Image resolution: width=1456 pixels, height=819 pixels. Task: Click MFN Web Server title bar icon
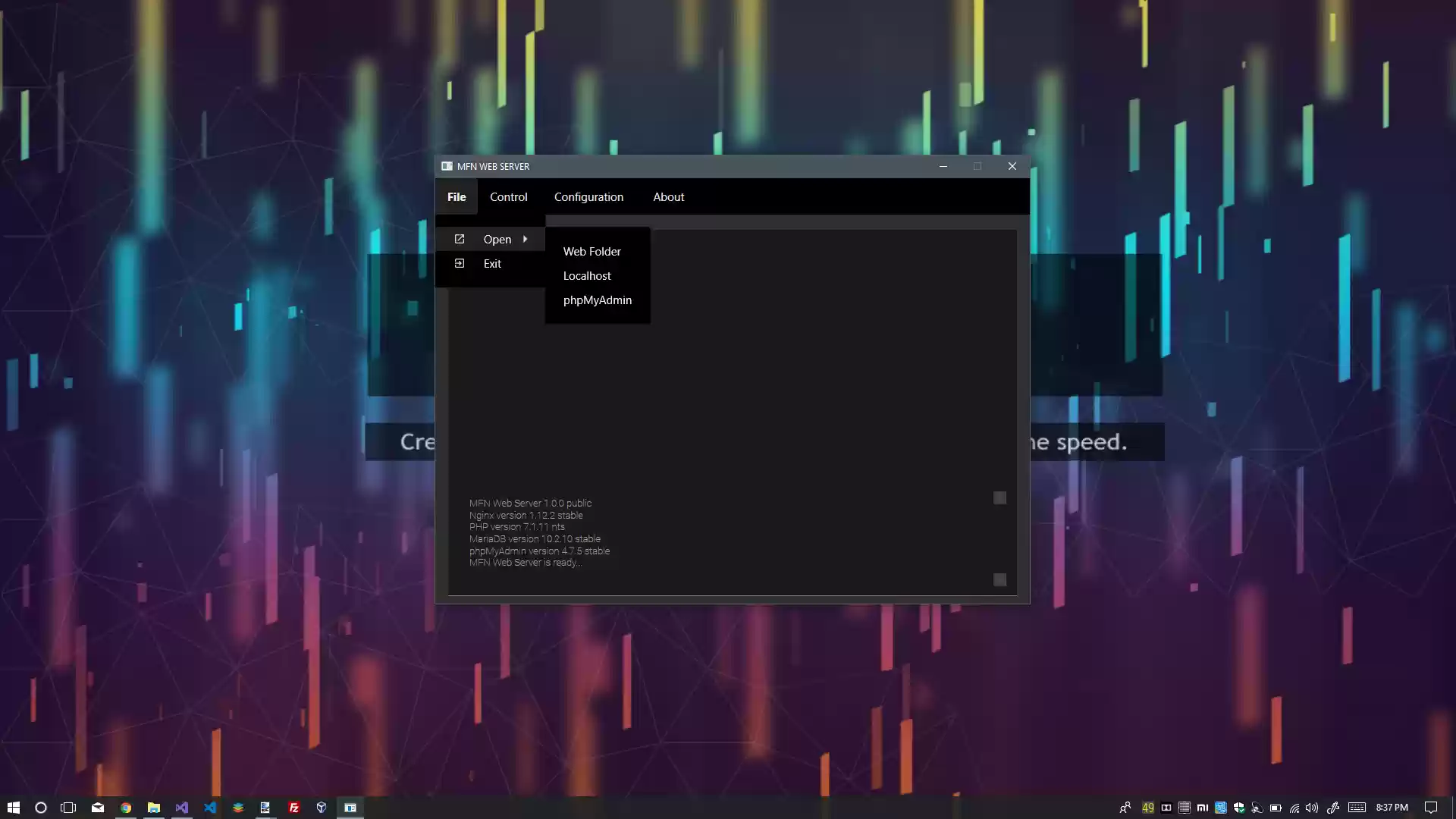[x=447, y=166]
